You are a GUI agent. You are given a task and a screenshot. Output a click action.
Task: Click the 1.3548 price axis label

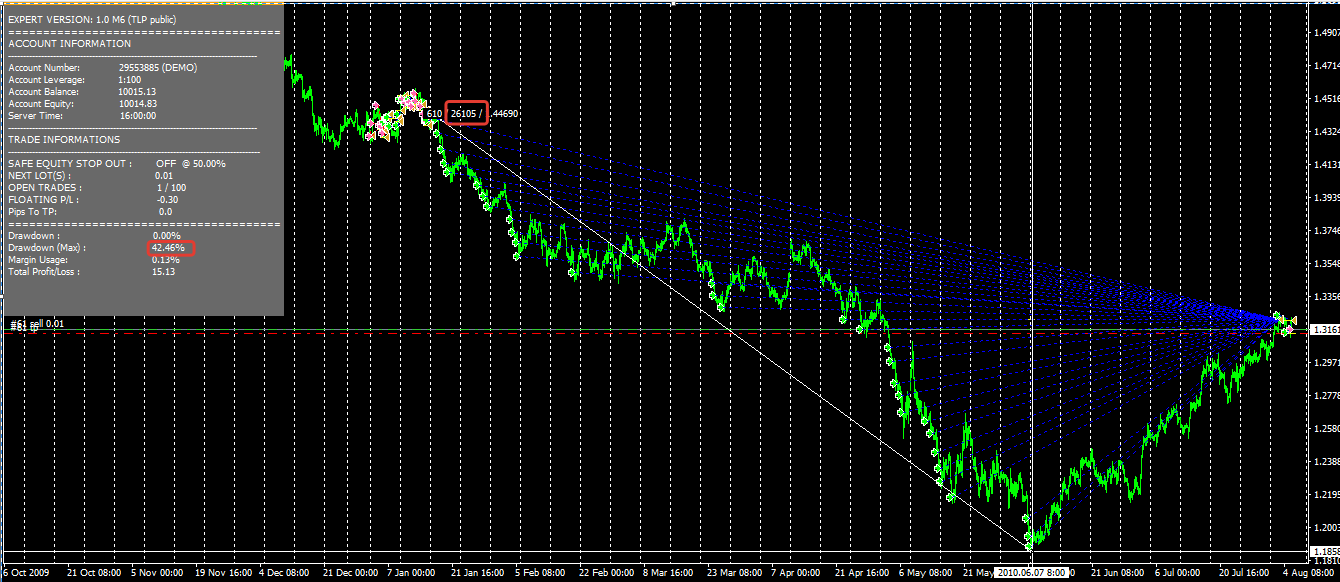coord(1325,264)
